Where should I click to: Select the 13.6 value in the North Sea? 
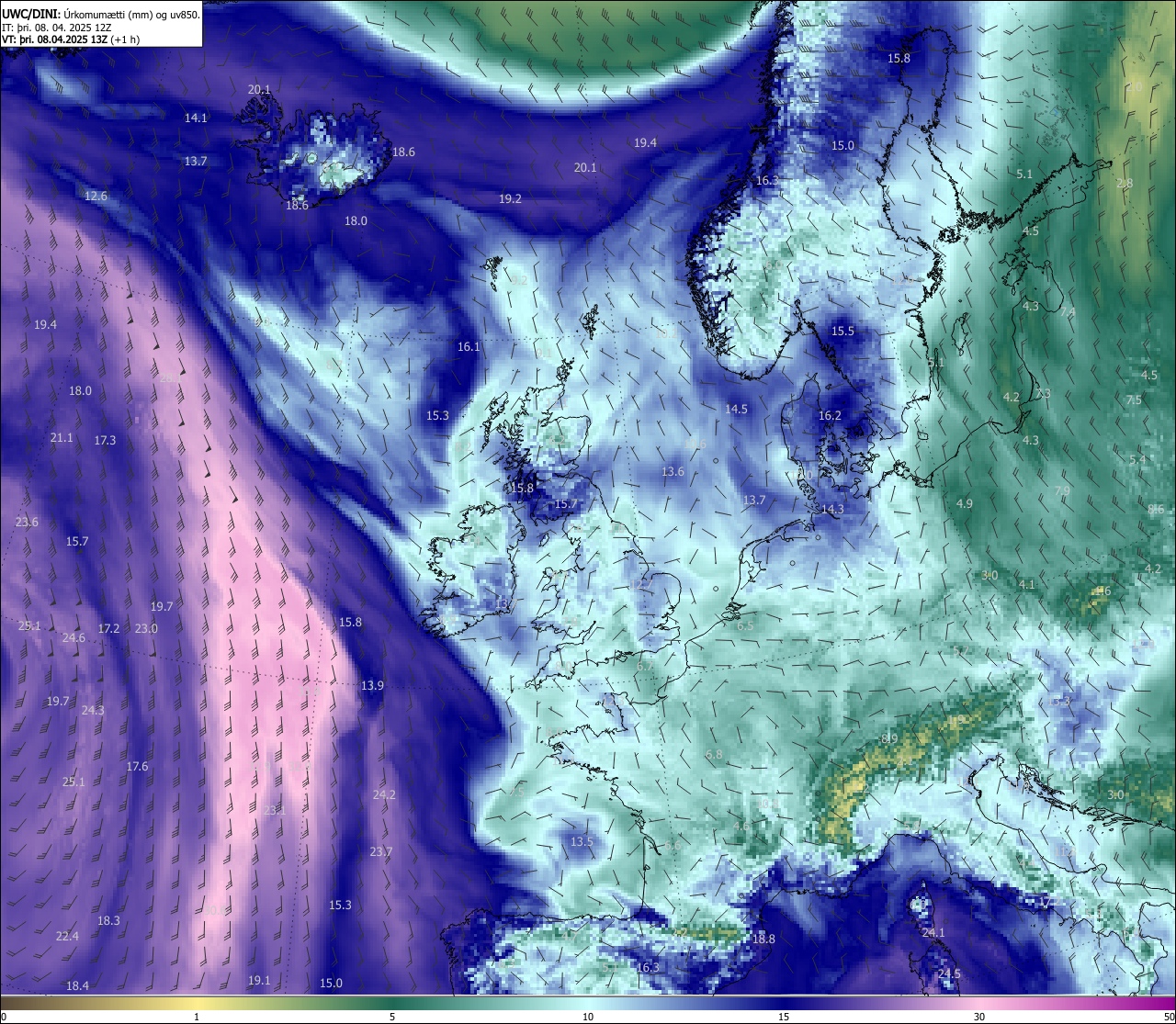673,471
